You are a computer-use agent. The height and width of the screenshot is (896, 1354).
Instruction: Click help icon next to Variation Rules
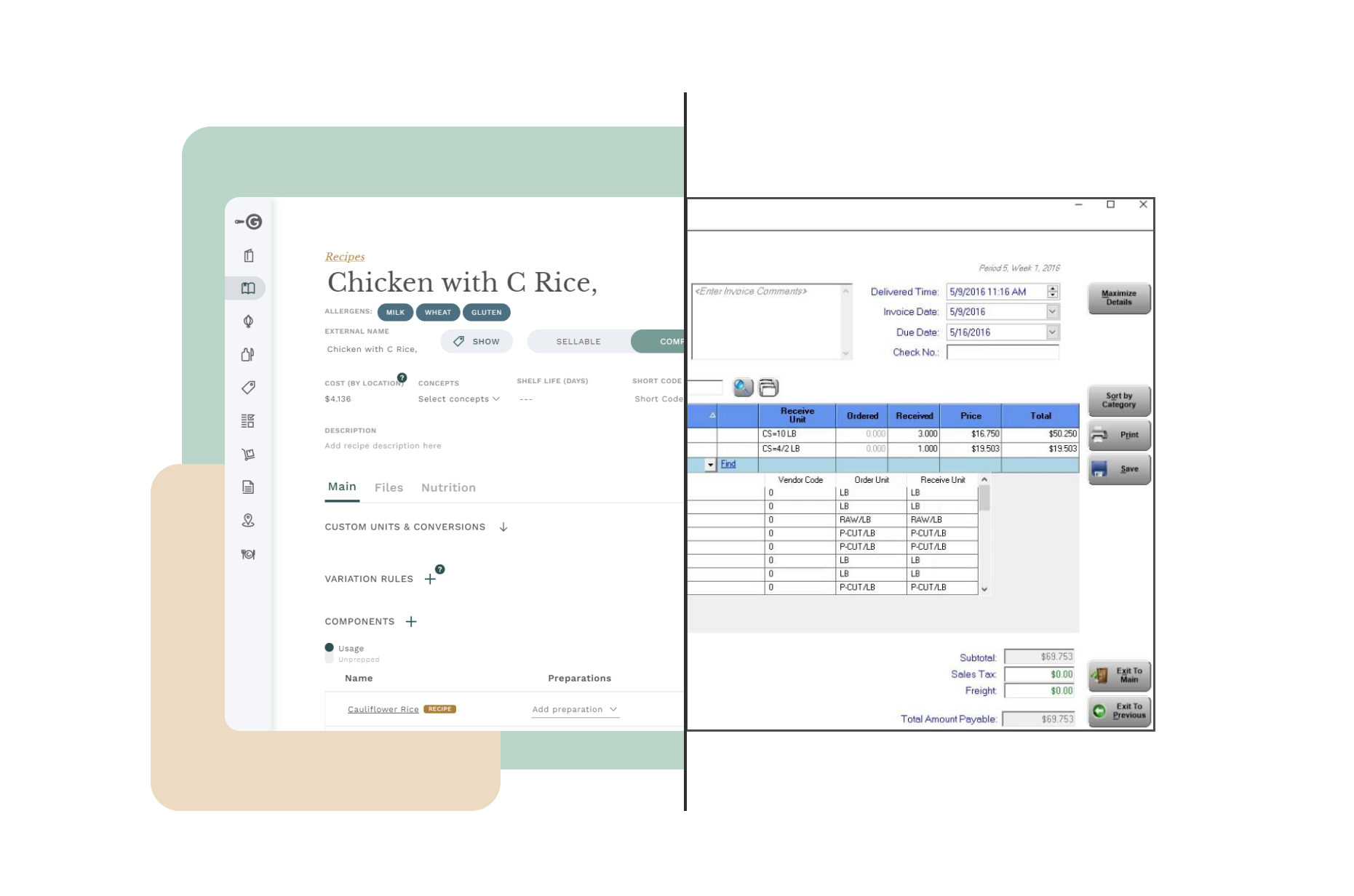click(440, 569)
